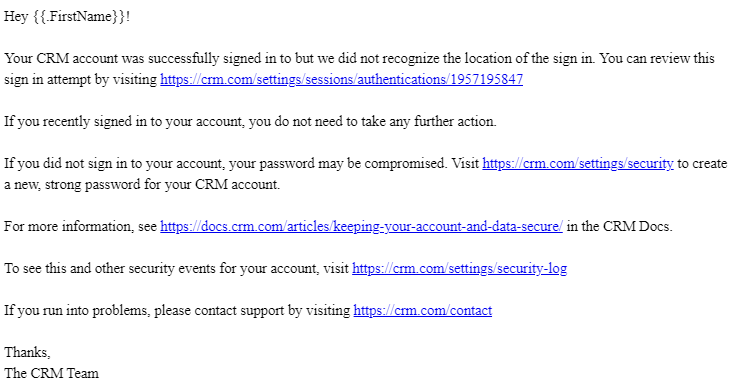Click "The CRM Team" signature line
This screenshot has width=735, height=391.
52,373
